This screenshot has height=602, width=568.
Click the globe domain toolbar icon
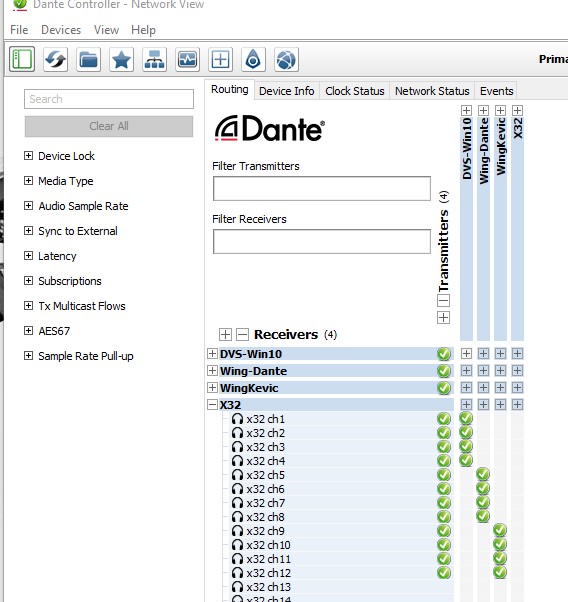click(286, 60)
